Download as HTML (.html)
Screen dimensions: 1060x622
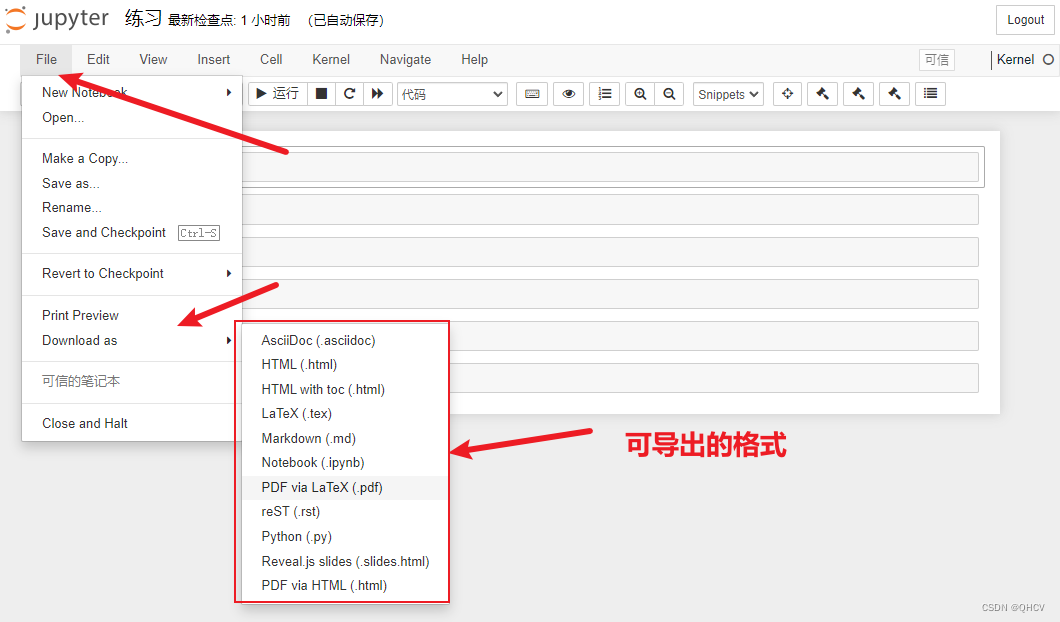click(345, 364)
